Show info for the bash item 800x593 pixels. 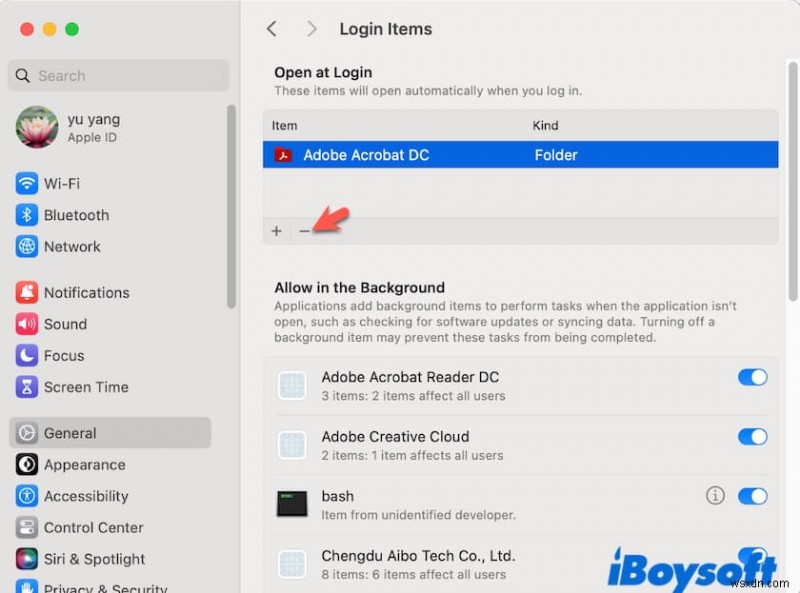[x=715, y=496]
